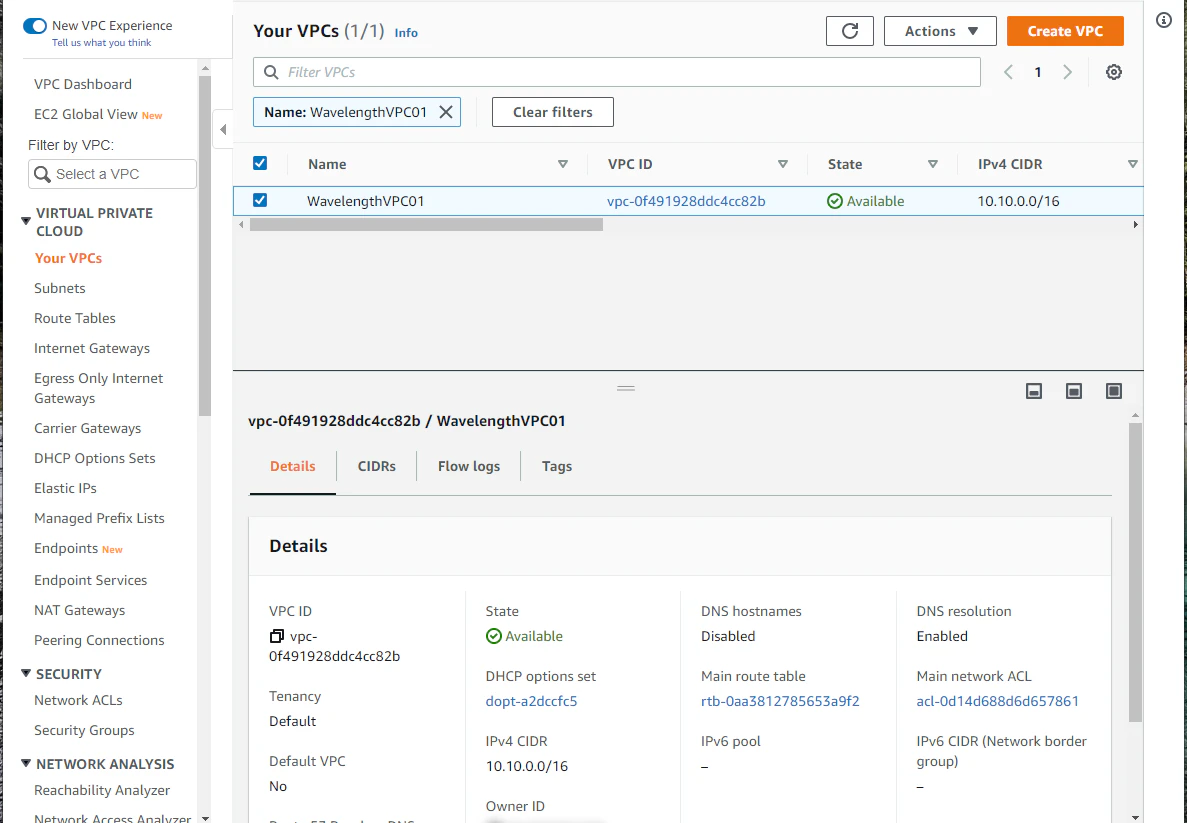Open Security Groups page
Viewport: 1187px width, 823px height.
pyautogui.click(x=84, y=731)
